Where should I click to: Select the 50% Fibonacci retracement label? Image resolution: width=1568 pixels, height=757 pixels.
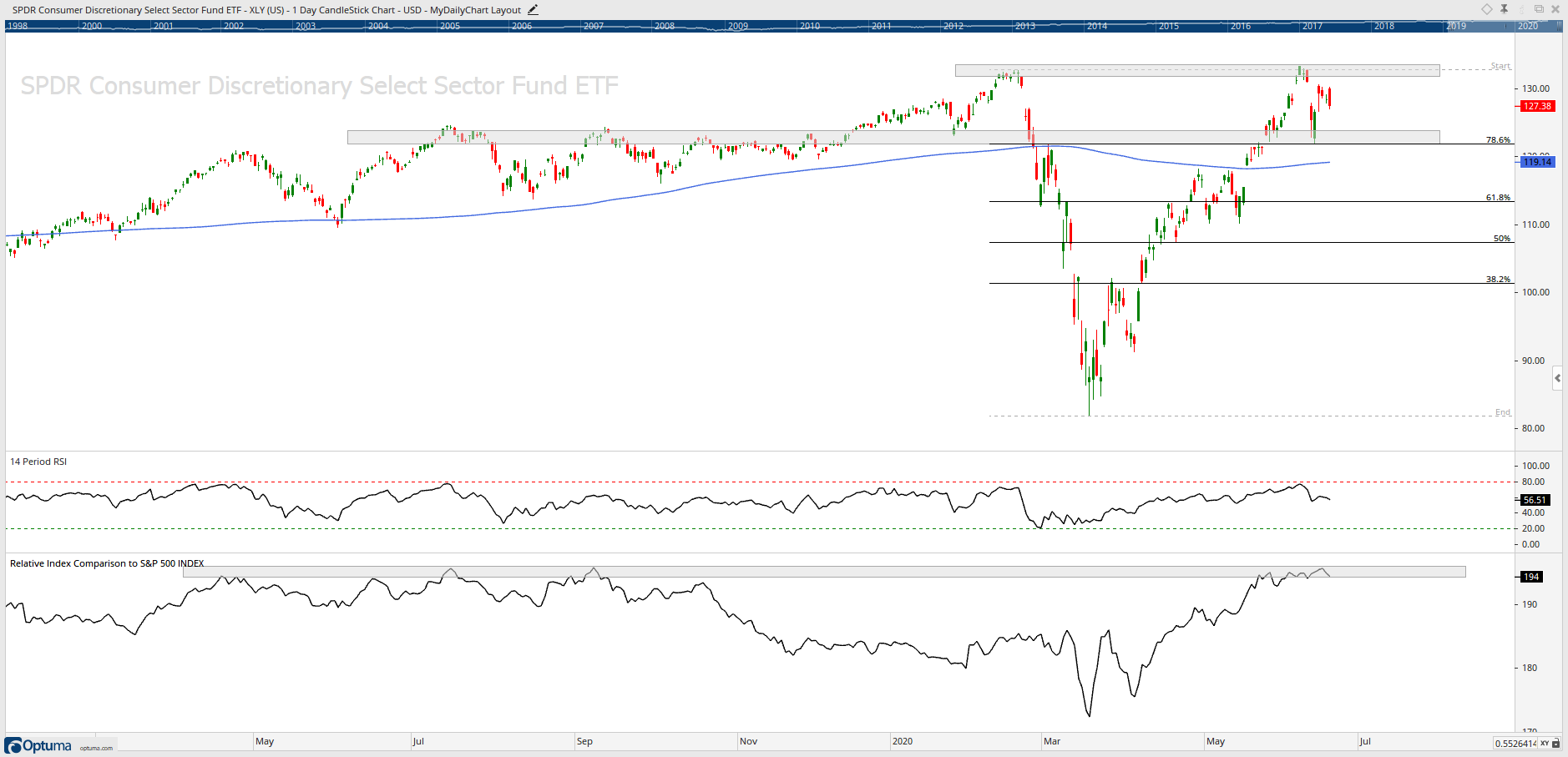click(1502, 239)
